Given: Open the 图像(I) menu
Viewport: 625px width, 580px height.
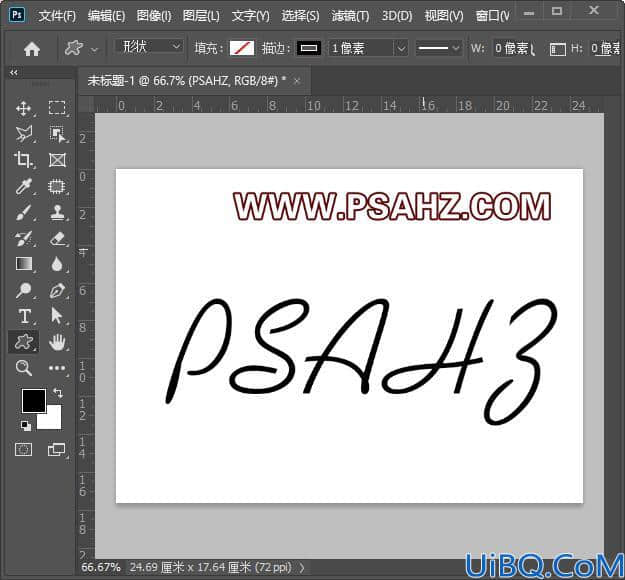Looking at the screenshot, I should pyautogui.click(x=154, y=16).
